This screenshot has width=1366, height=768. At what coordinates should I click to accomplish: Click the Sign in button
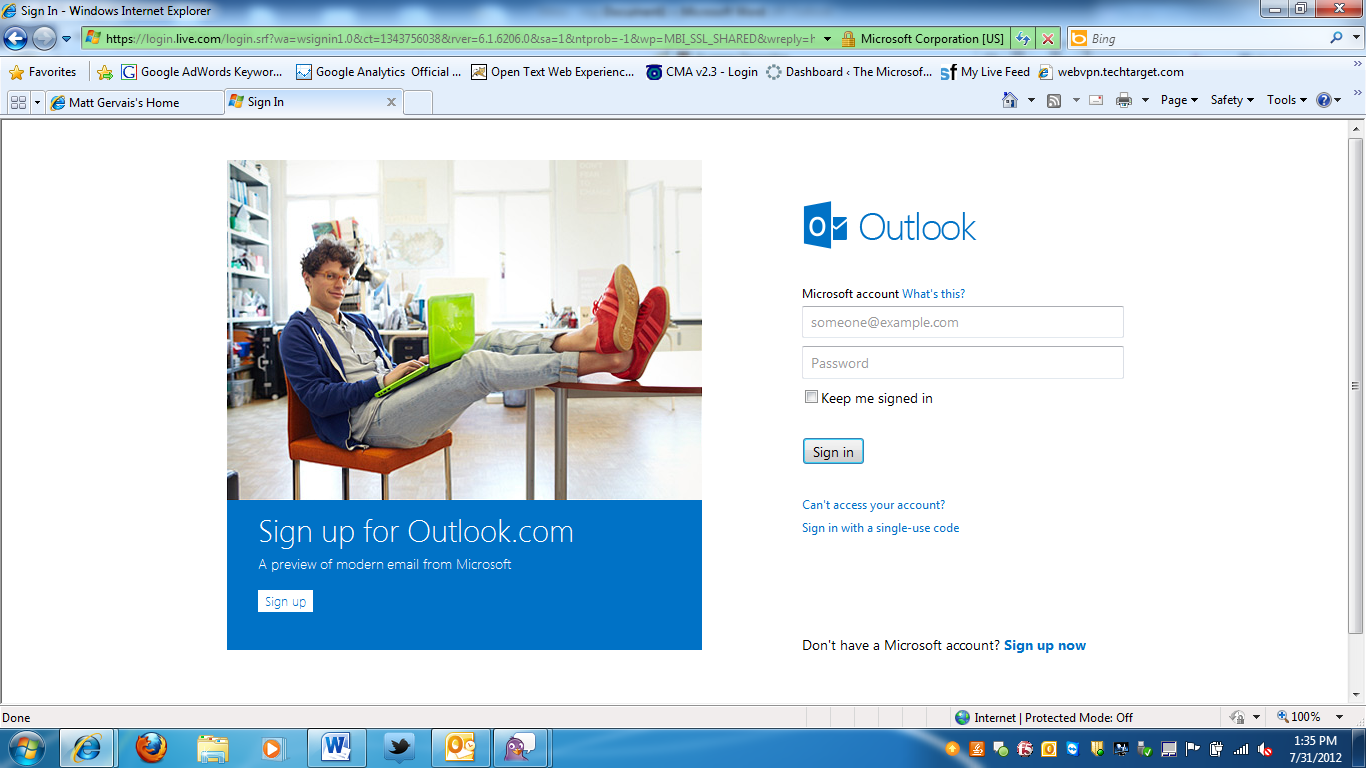click(833, 451)
